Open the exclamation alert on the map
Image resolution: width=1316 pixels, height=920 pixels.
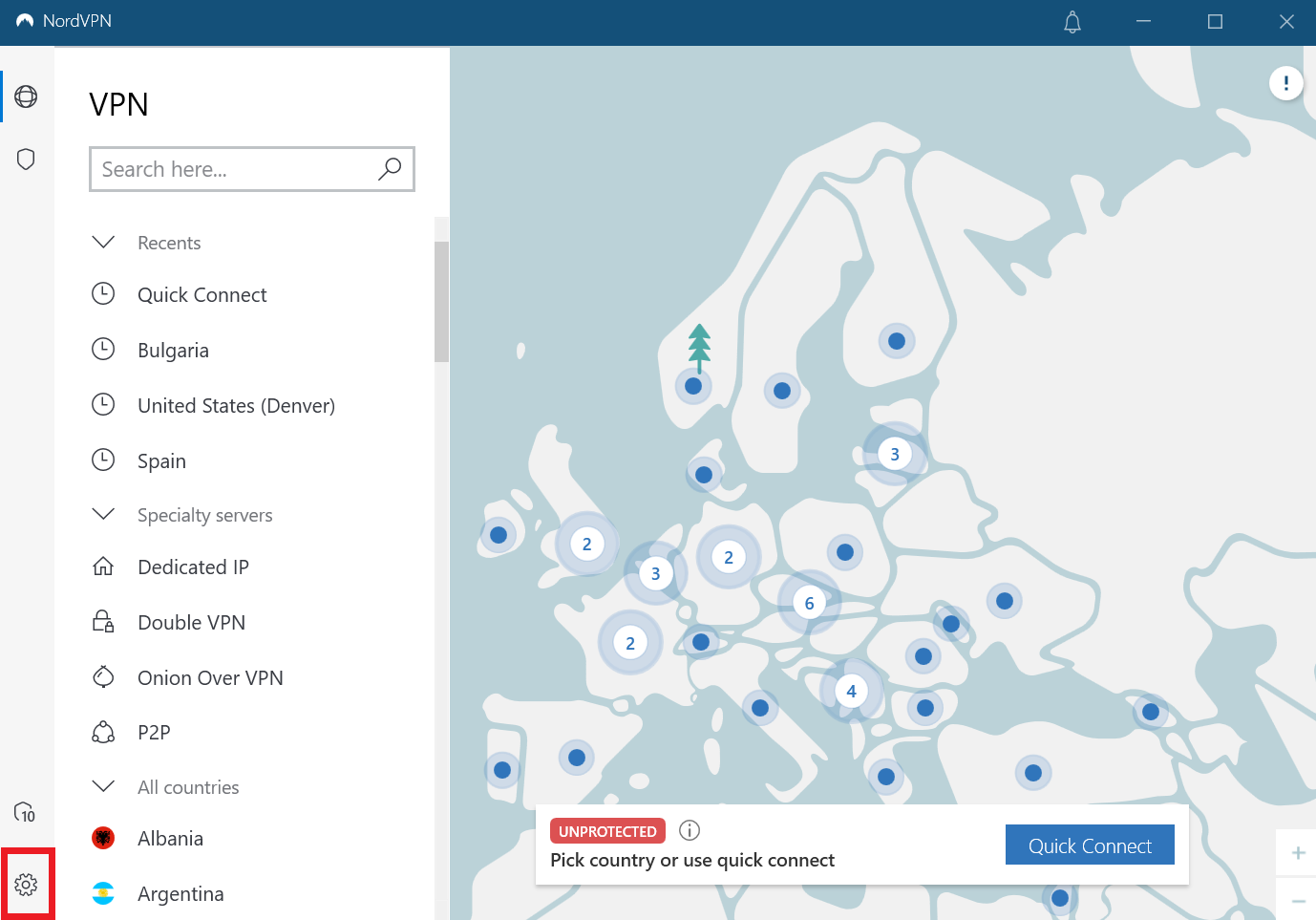(x=1286, y=83)
